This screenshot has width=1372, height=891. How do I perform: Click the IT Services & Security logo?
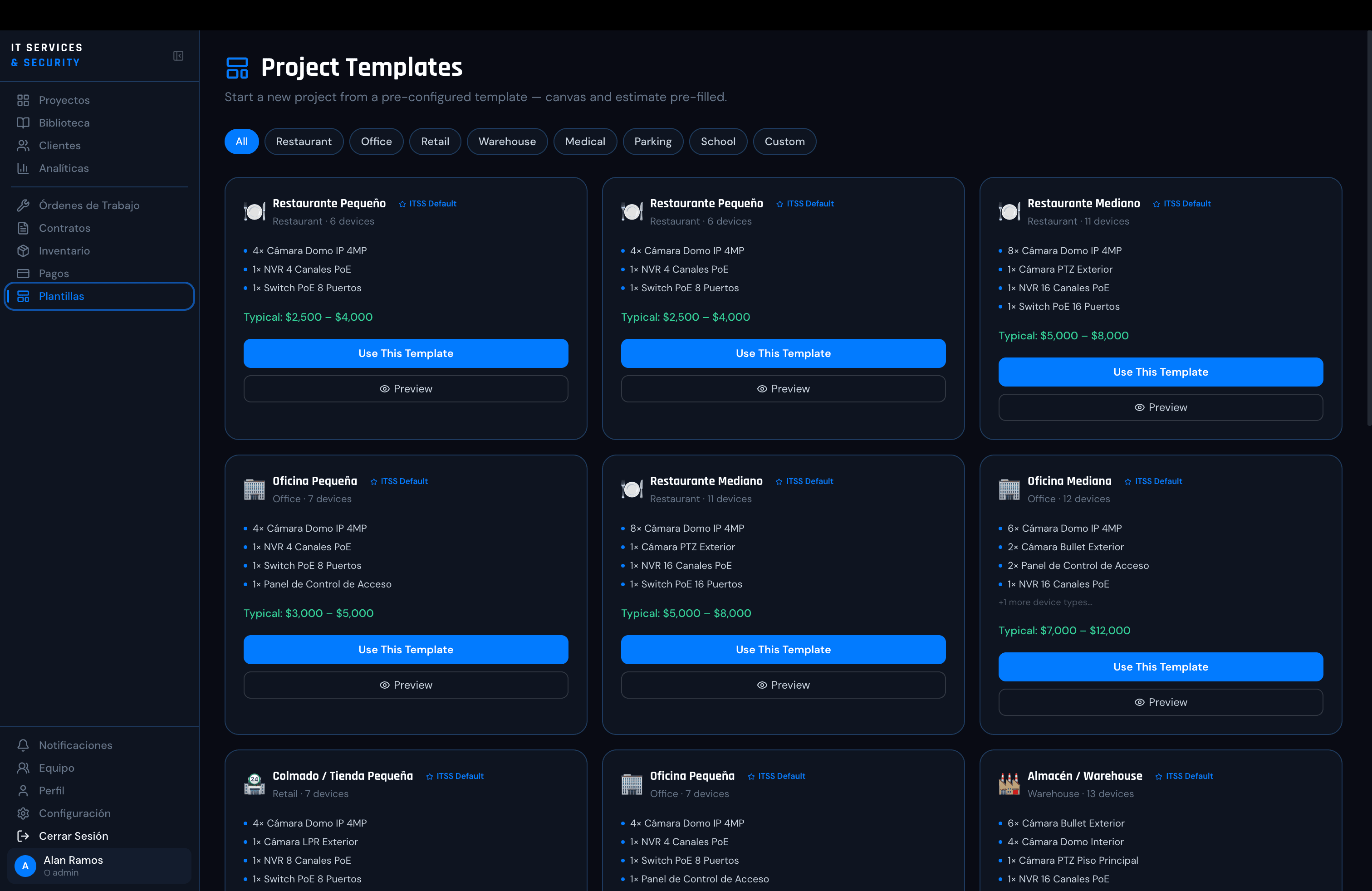[47, 55]
